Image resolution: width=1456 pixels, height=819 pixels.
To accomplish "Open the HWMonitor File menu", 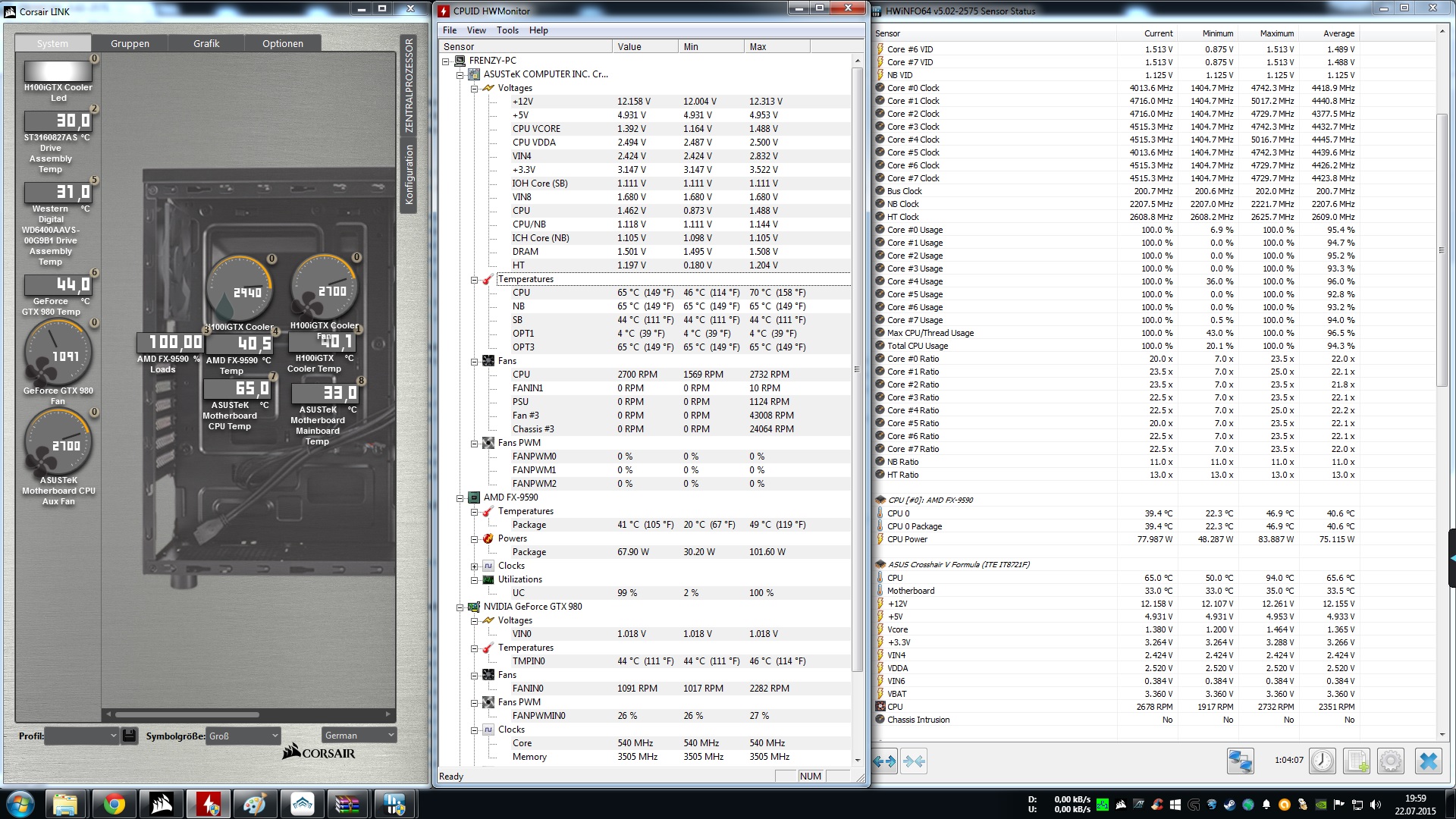I will click(x=450, y=30).
